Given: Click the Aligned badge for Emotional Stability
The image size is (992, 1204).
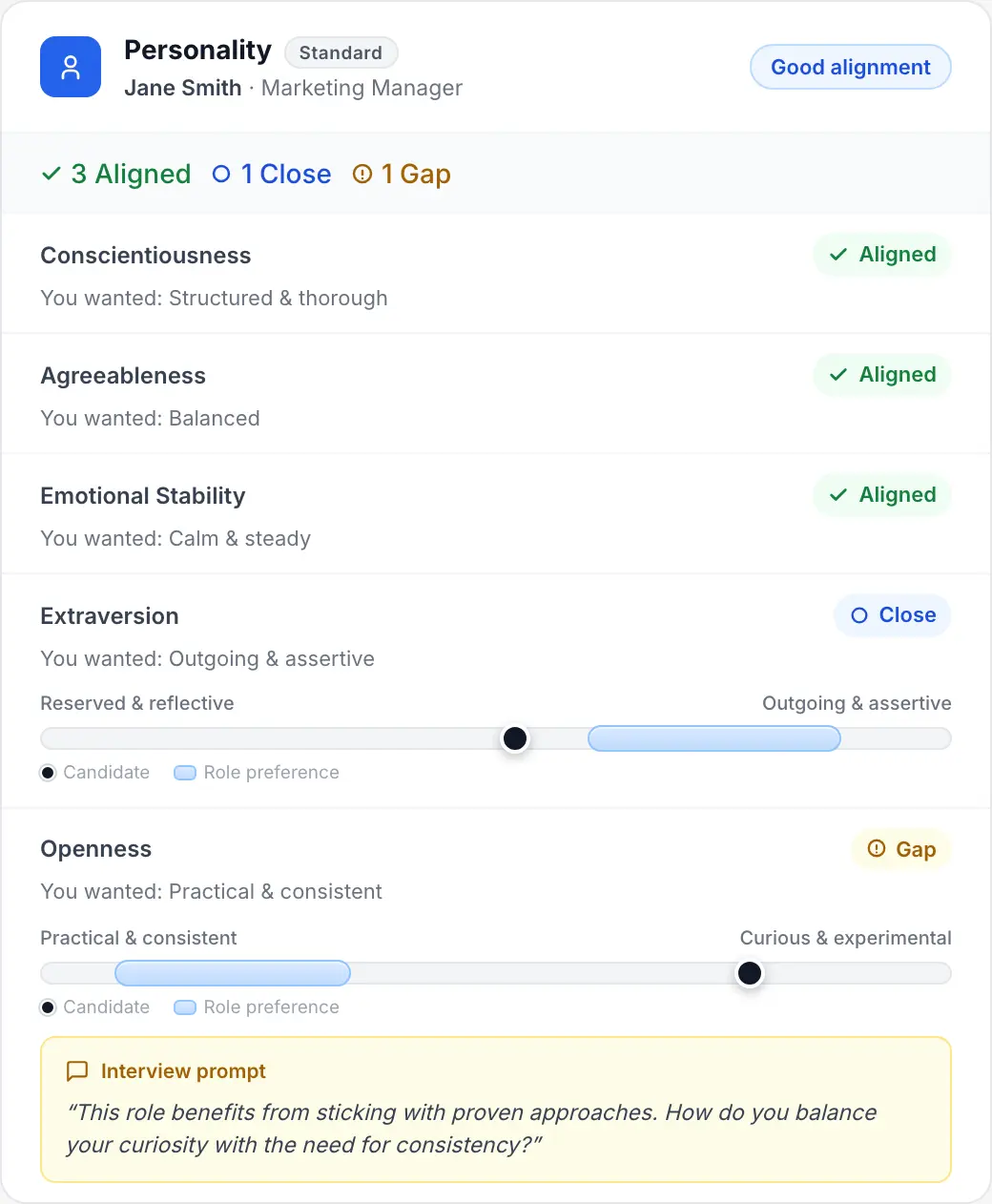Looking at the screenshot, I should 881,495.
